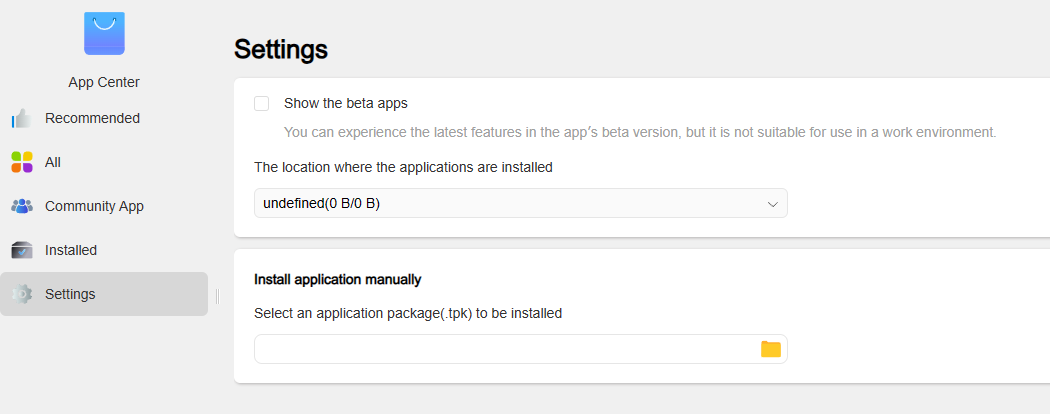Browse for a .tpk file via folder icon
The image size is (1050, 414).
pos(771,349)
